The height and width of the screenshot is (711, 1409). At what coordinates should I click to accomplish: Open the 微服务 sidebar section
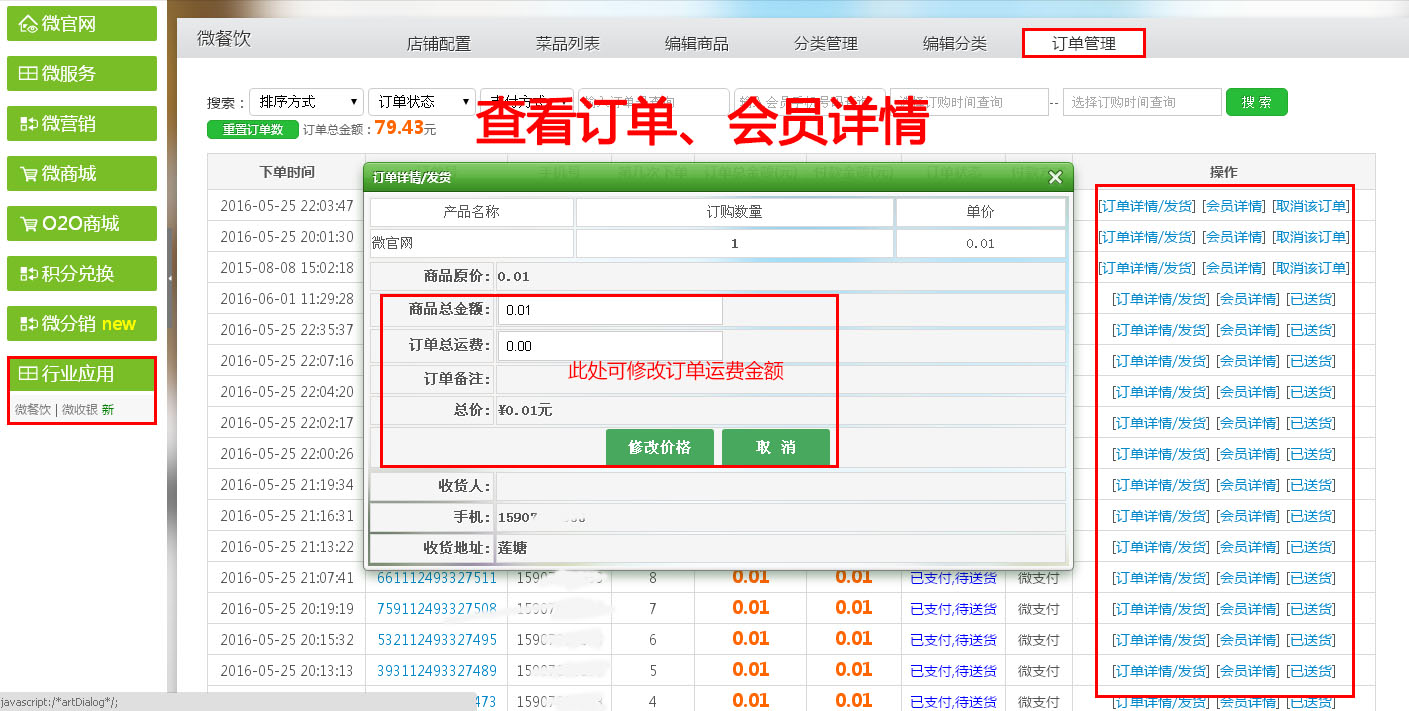tap(81, 74)
